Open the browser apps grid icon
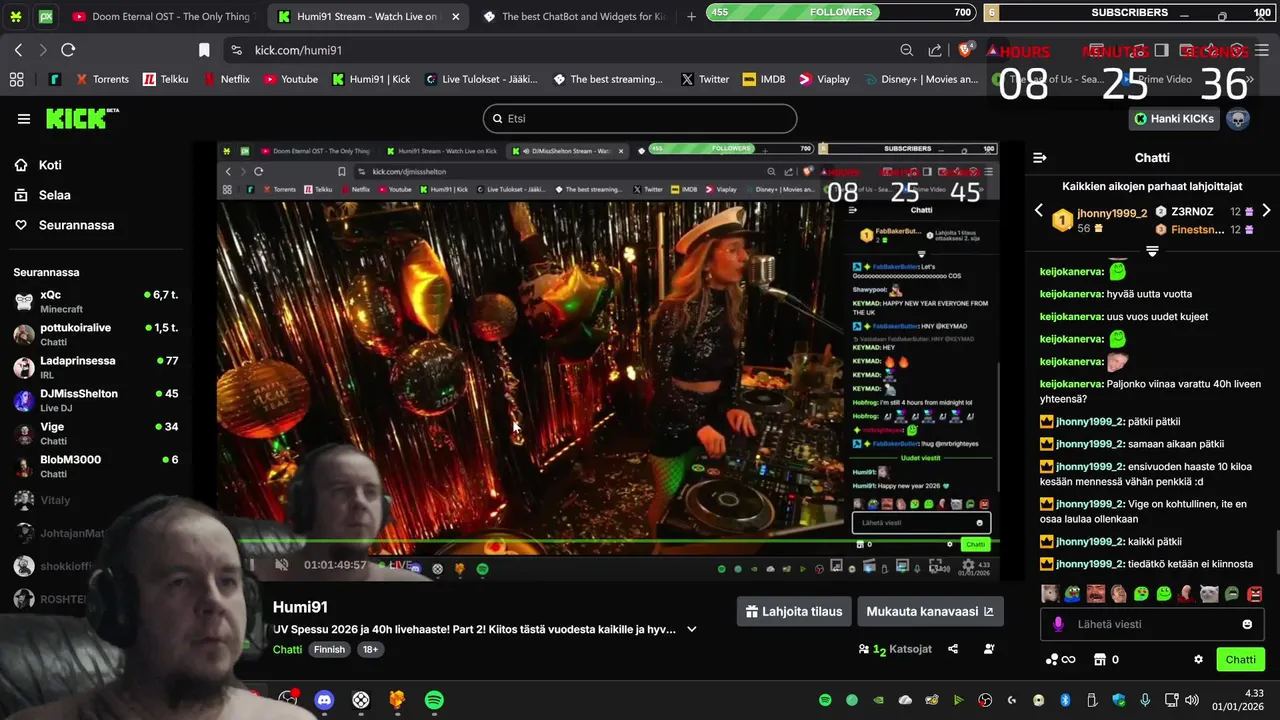 17,79
